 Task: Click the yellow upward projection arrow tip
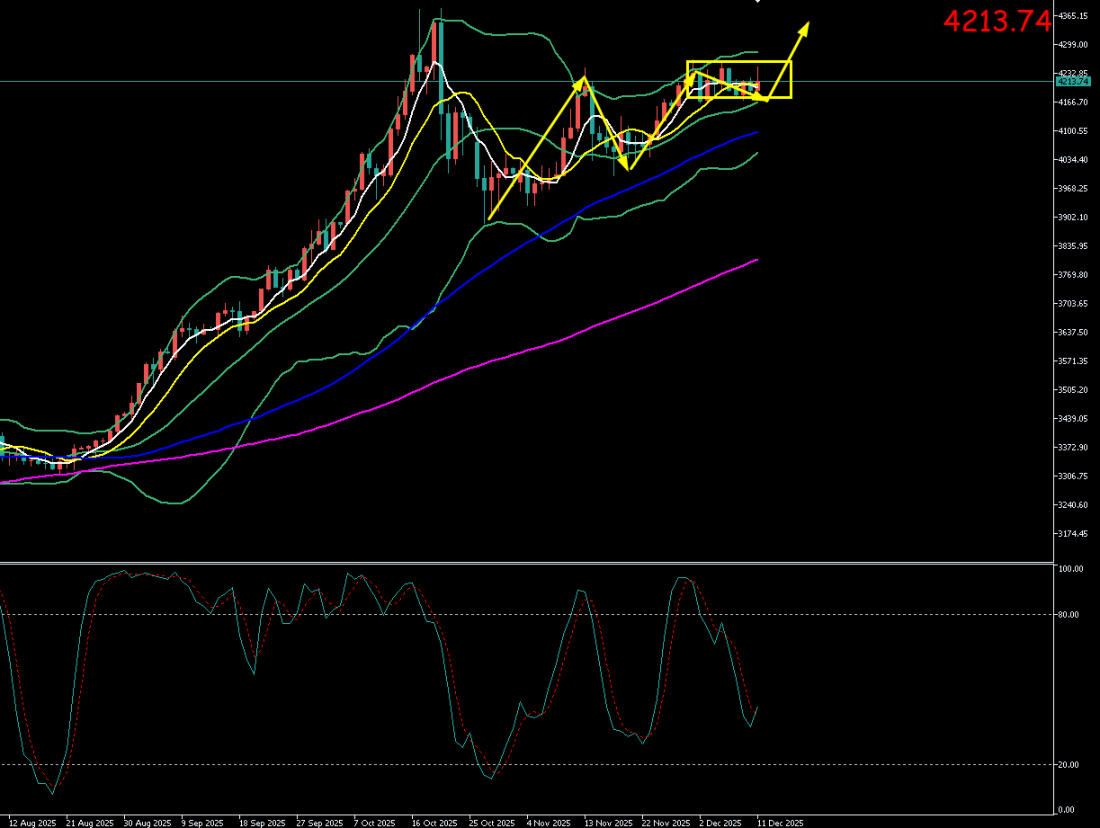click(806, 23)
